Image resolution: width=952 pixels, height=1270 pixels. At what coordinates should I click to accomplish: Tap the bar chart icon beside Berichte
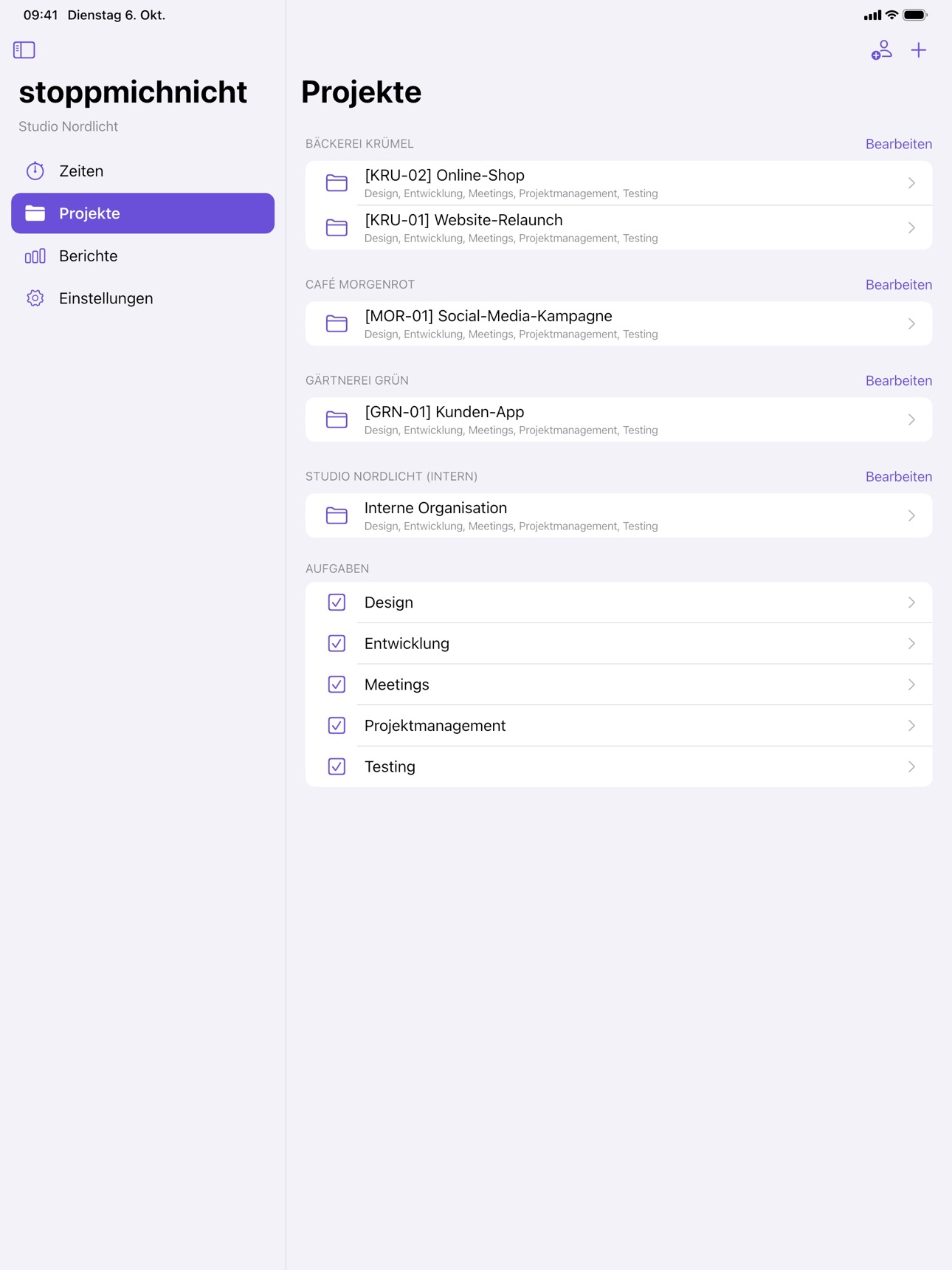35,255
